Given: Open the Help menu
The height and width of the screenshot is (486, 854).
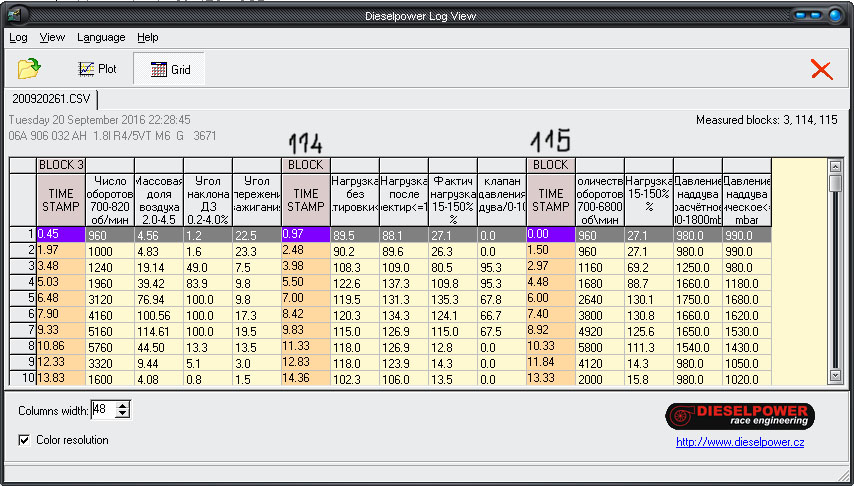Looking at the screenshot, I should (148, 37).
